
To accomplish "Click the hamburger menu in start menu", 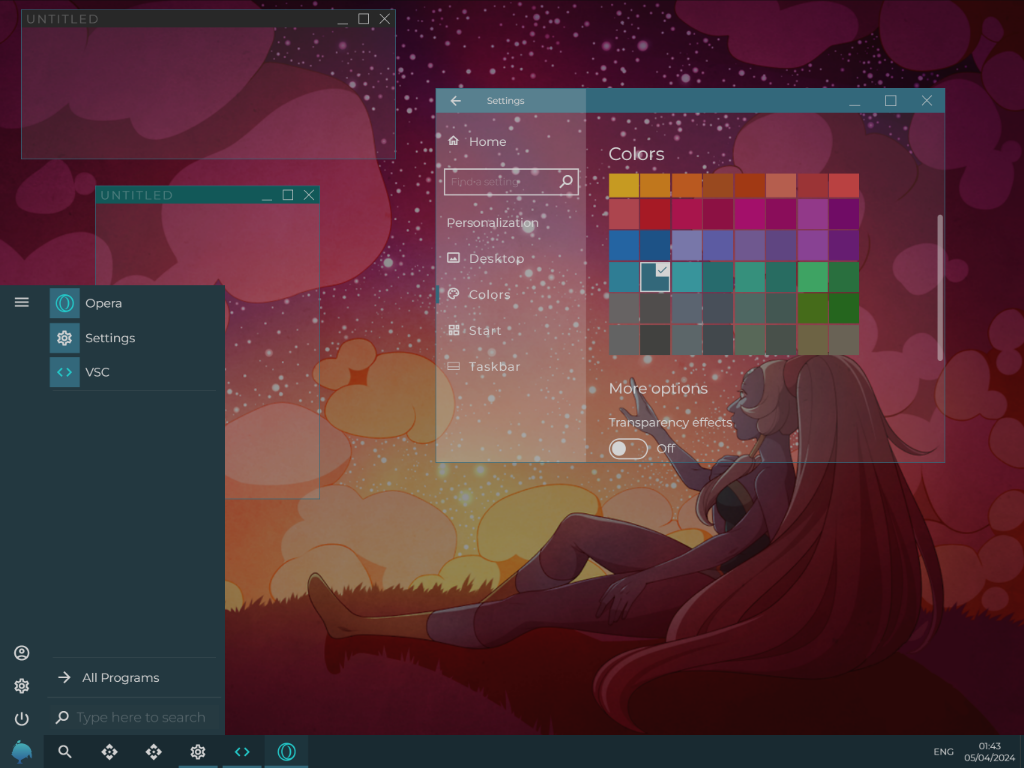I will 22,302.
